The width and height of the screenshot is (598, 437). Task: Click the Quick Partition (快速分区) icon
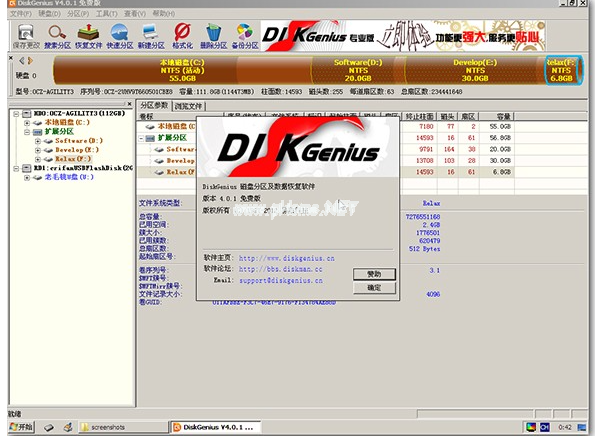tap(120, 37)
